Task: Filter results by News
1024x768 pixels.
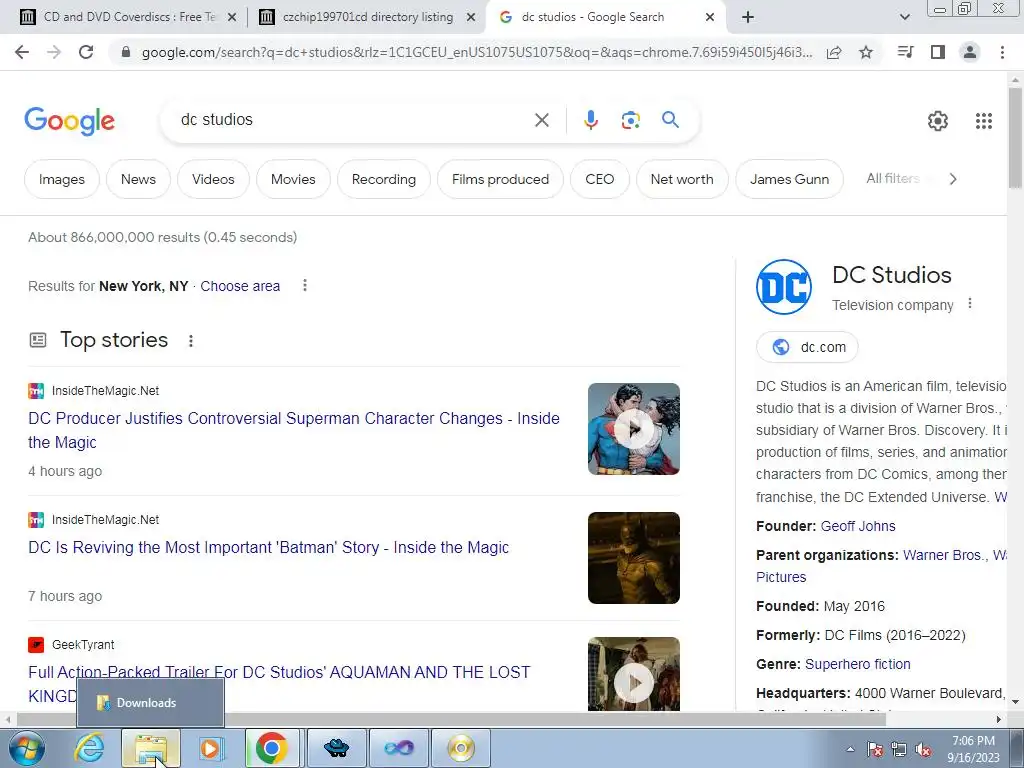Action: point(138,179)
